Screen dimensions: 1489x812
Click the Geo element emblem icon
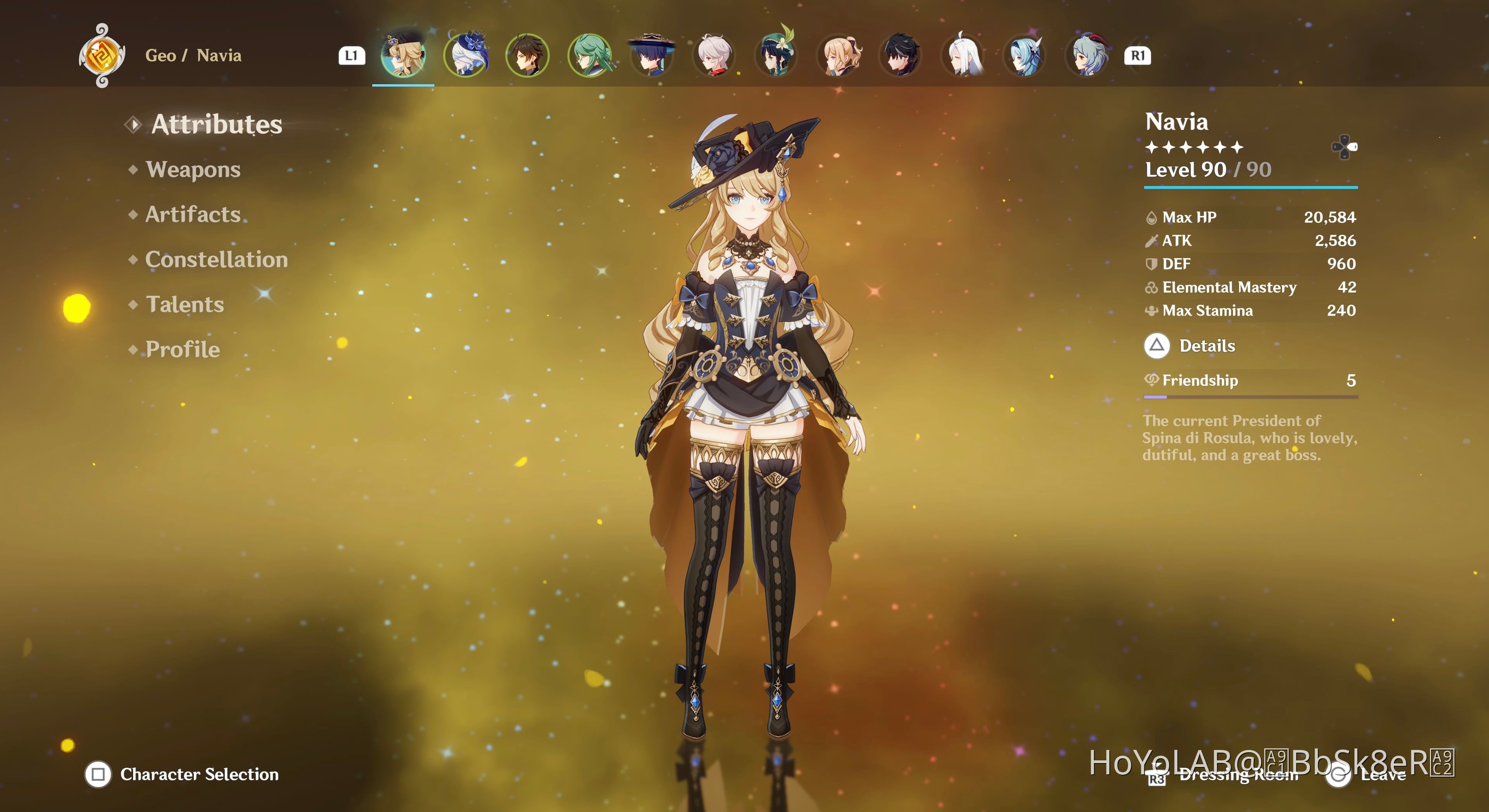[102, 56]
